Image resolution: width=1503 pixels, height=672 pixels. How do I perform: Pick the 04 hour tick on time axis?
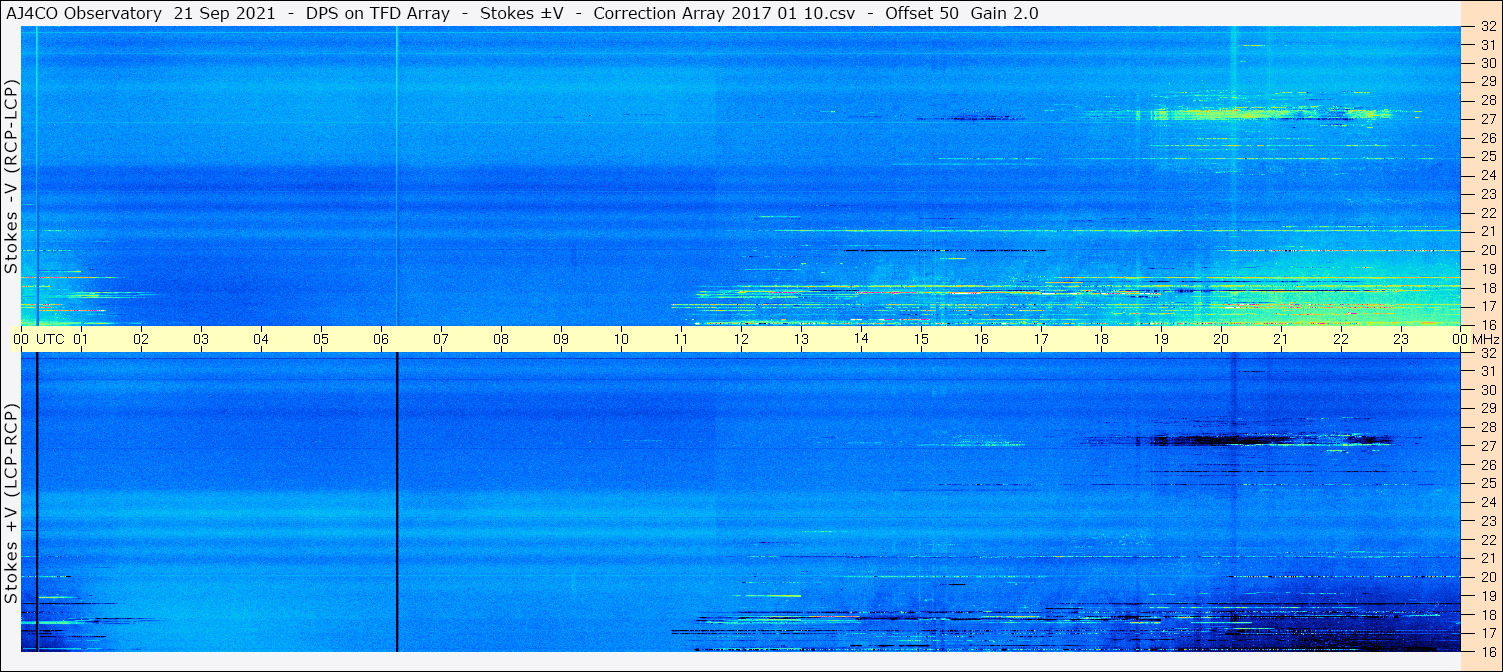[261, 339]
